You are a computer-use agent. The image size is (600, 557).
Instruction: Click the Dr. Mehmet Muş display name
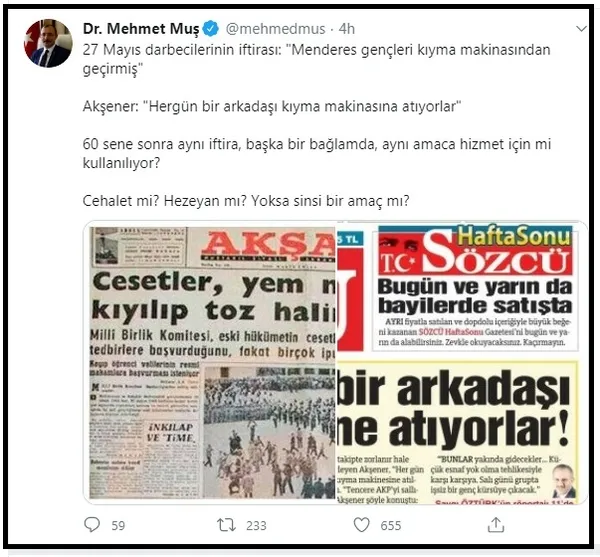[x=141, y=29]
